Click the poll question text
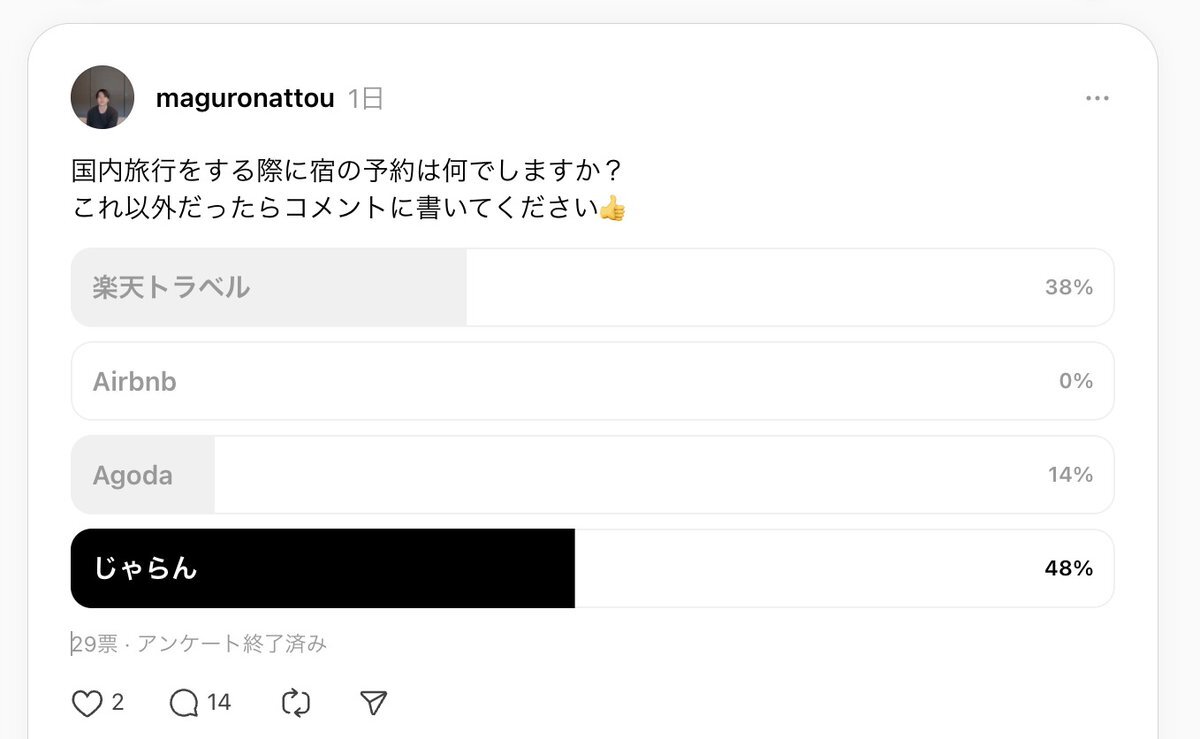Image resolution: width=1200 pixels, height=739 pixels. click(x=349, y=189)
